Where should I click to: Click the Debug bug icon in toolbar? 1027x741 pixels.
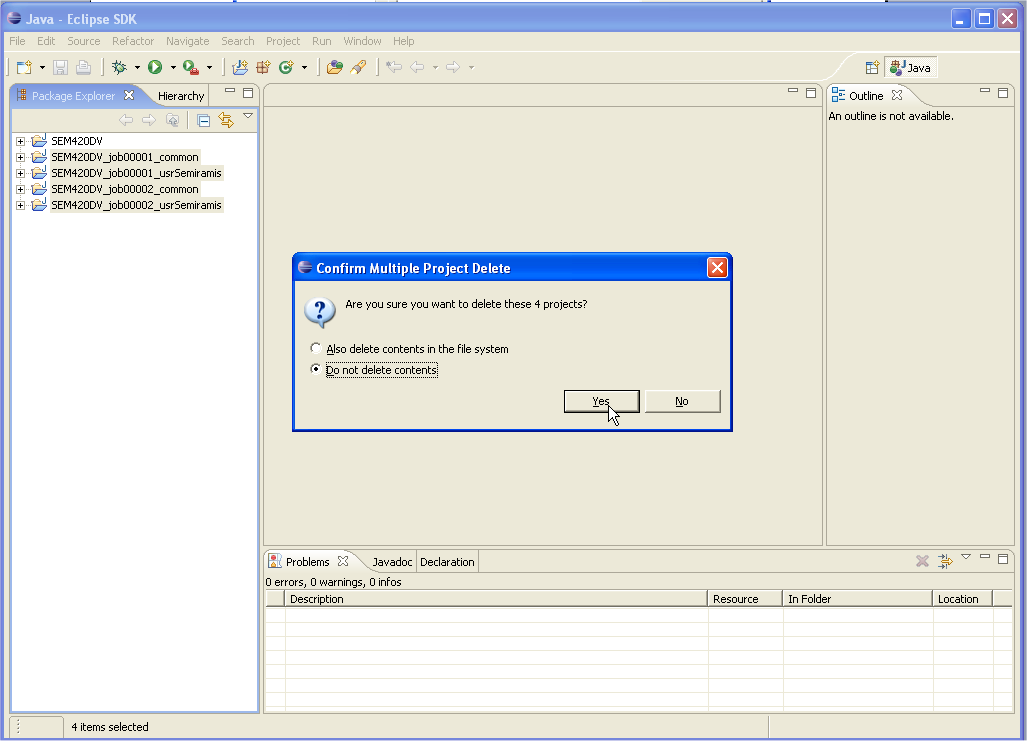click(119, 67)
